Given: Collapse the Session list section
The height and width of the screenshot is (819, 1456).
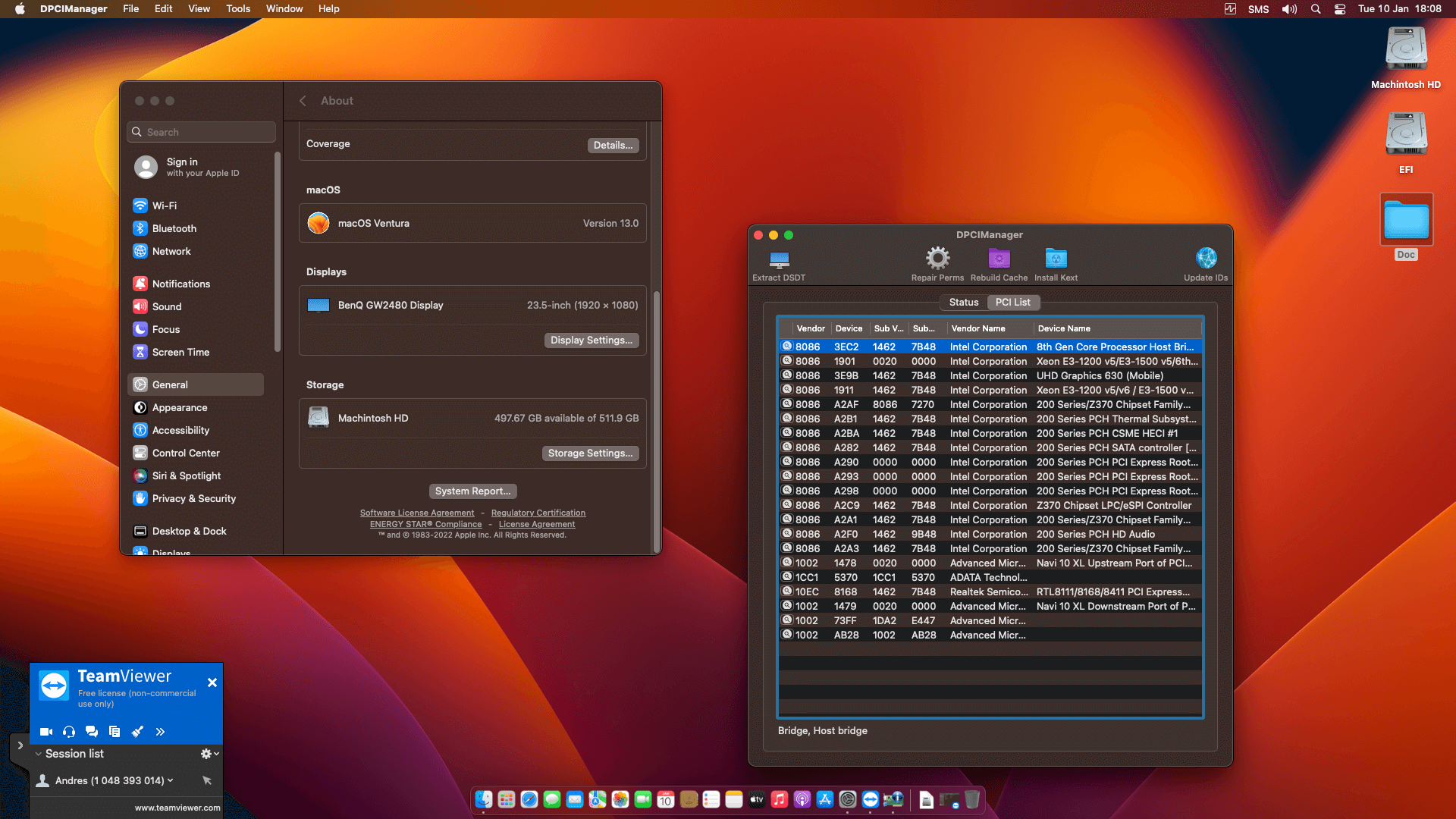Looking at the screenshot, I should pos(39,753).
